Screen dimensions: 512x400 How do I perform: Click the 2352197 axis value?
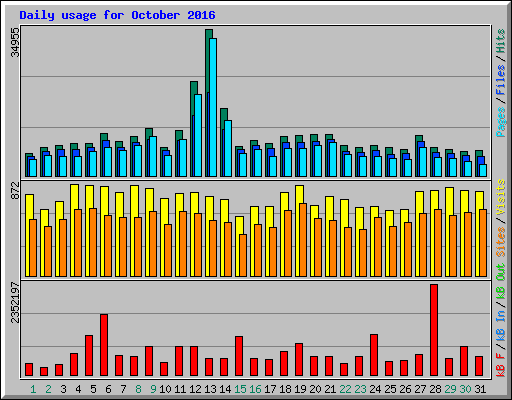click(15, 303)
